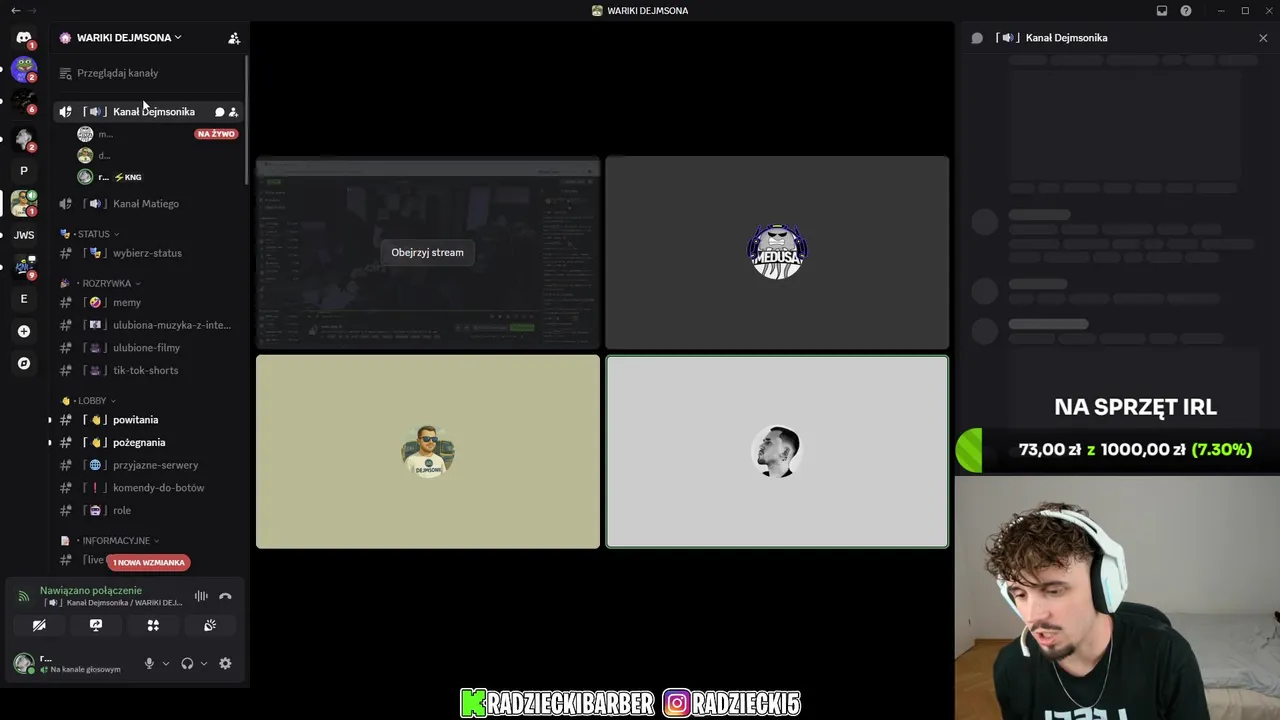The height and width of the screenshot is (720, 1280).
Task: Click invite people icon beside WARIKI DEJMSONA
Action: pyautogui.click(x=234, y=38)
